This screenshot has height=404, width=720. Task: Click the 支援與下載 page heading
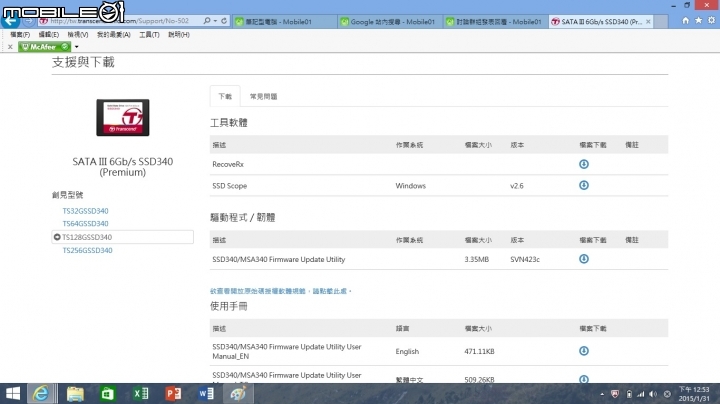click(x=83, y=62)
